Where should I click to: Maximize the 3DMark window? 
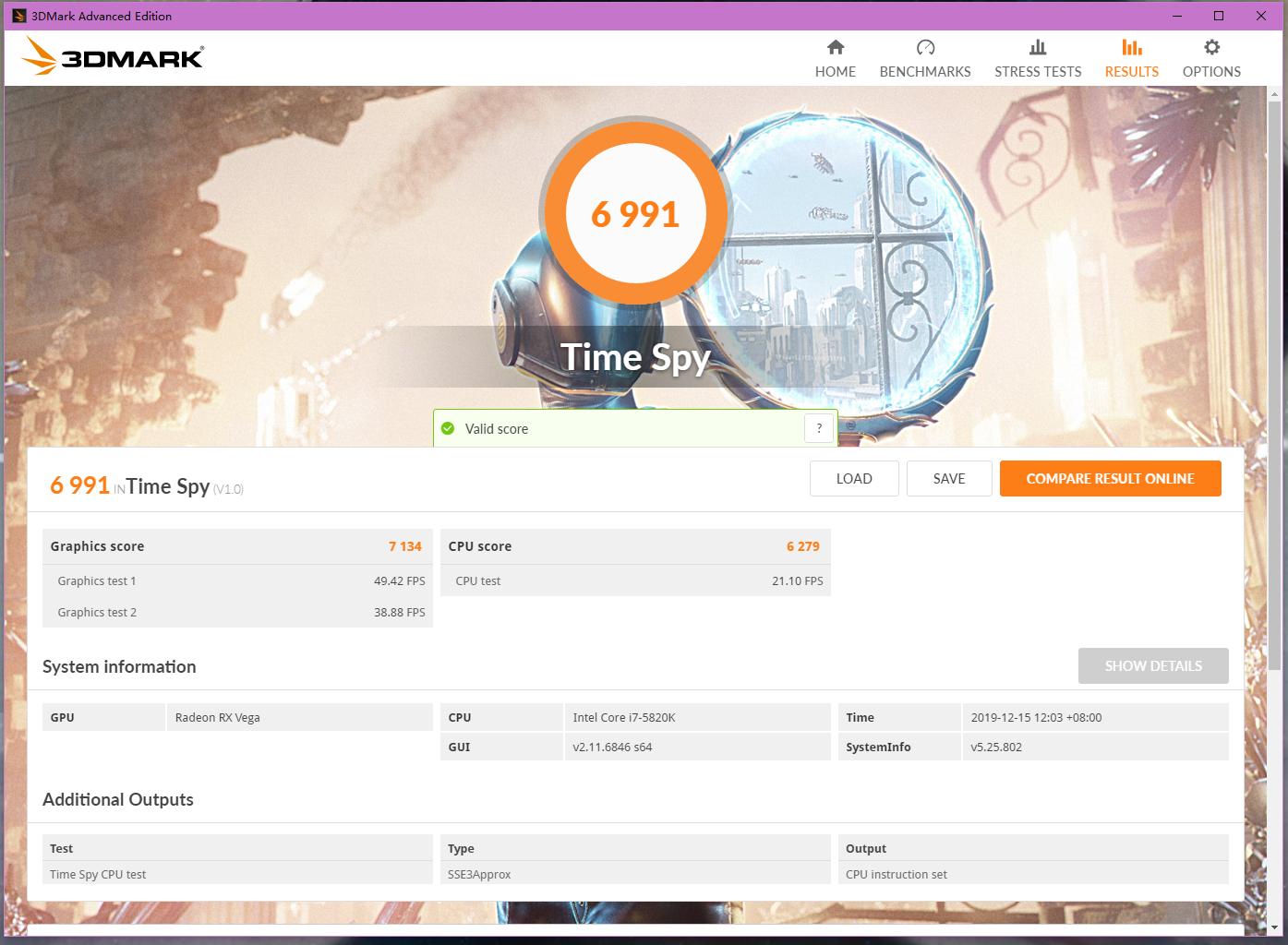point(1219,16)
